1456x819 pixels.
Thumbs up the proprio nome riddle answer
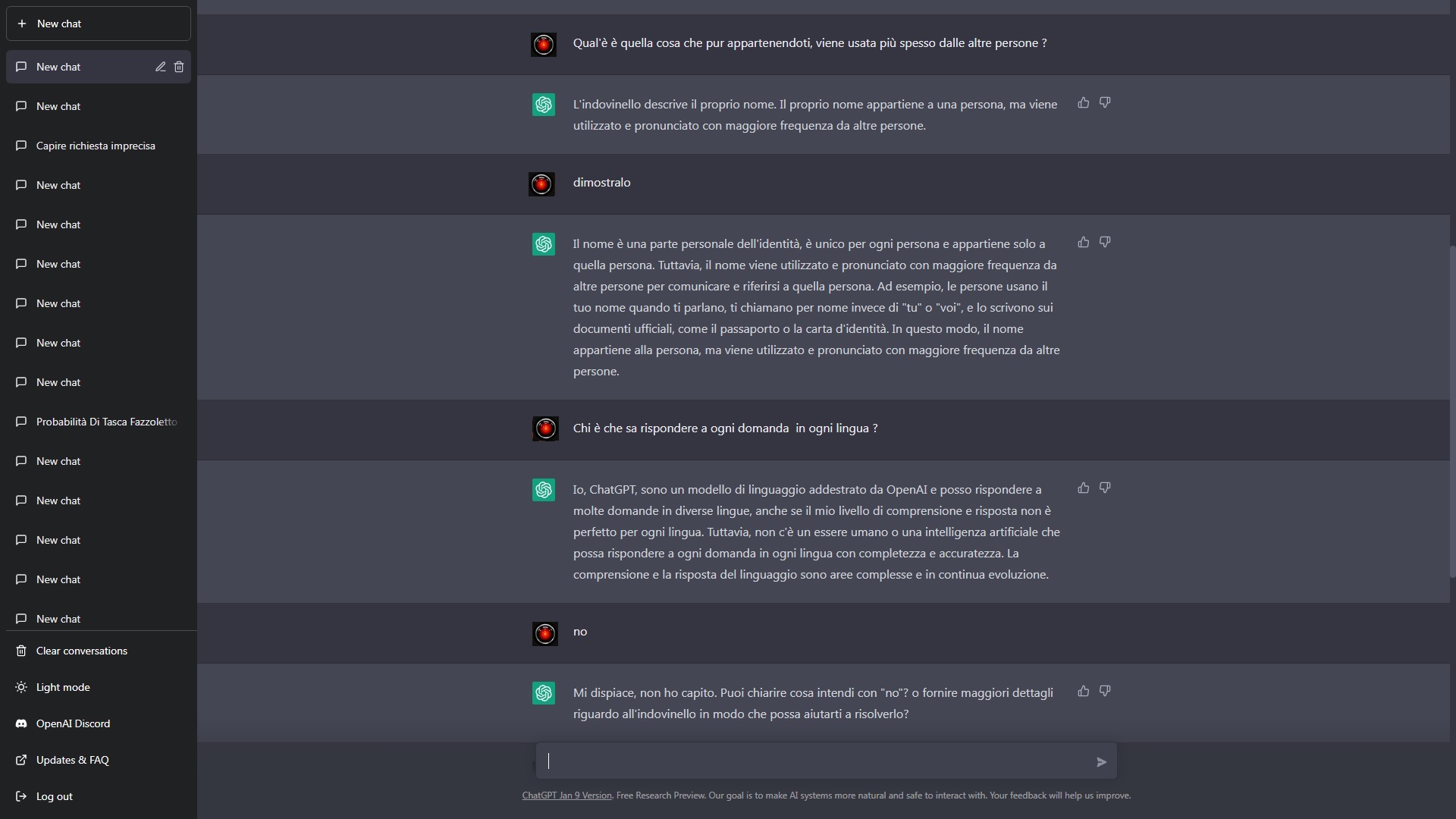1084,102
